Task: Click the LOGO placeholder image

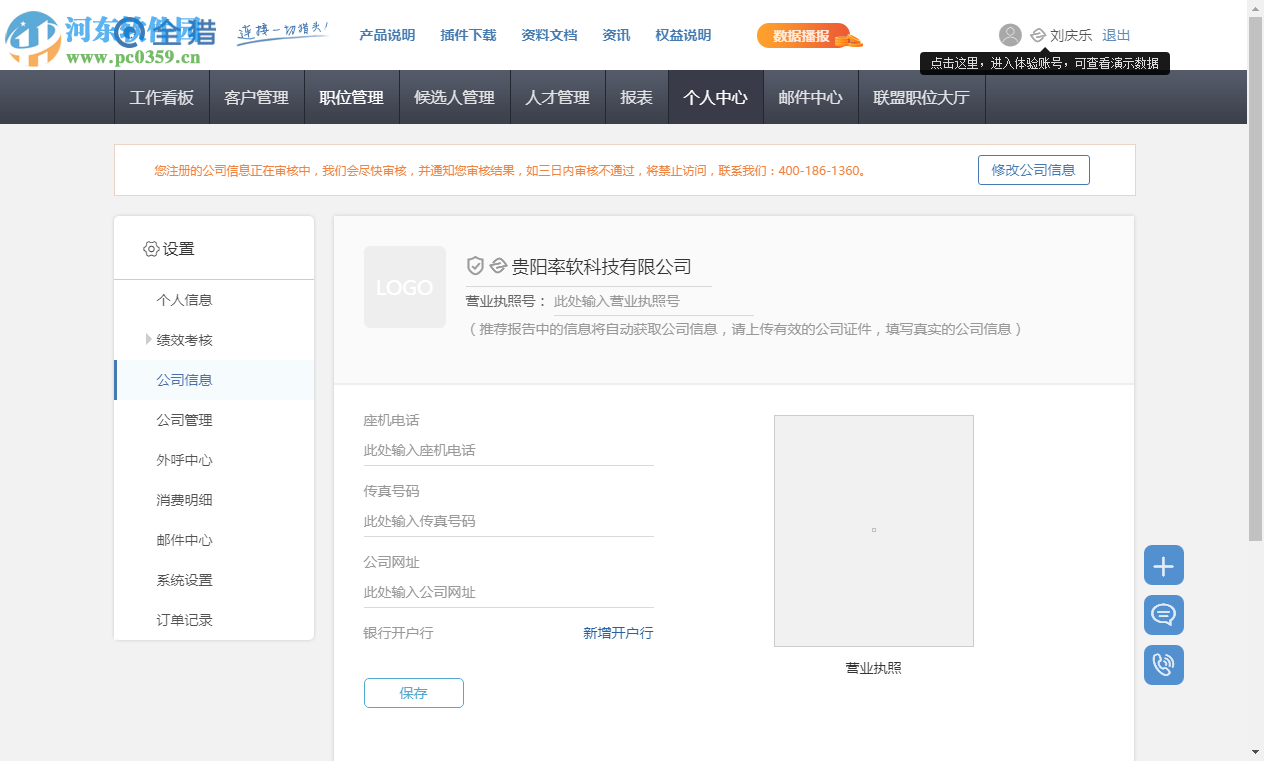Action: click(405, 287)
